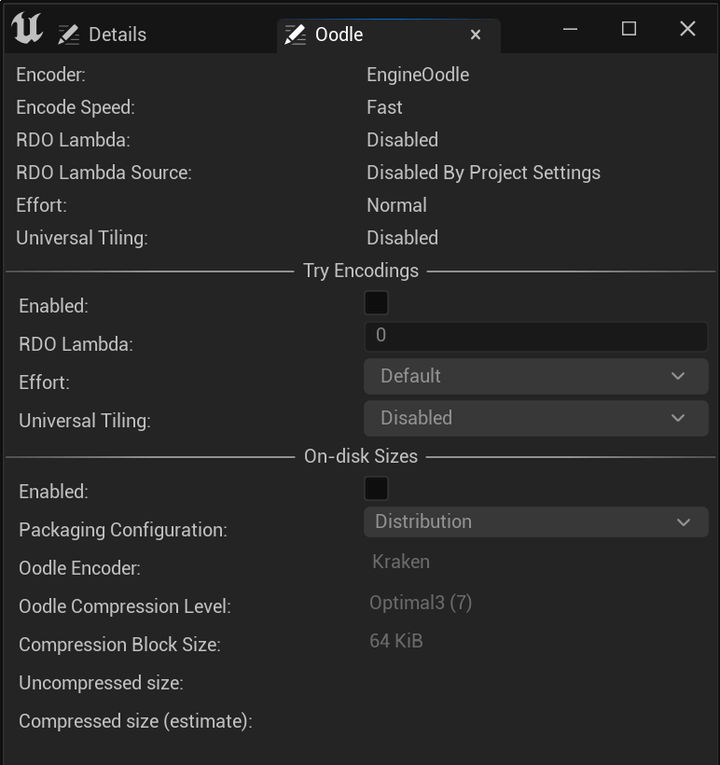Screen dimensions: 720x765
Task: Click the Compression Block Size label
Action: pyautogui.click(x=120, y=645)
